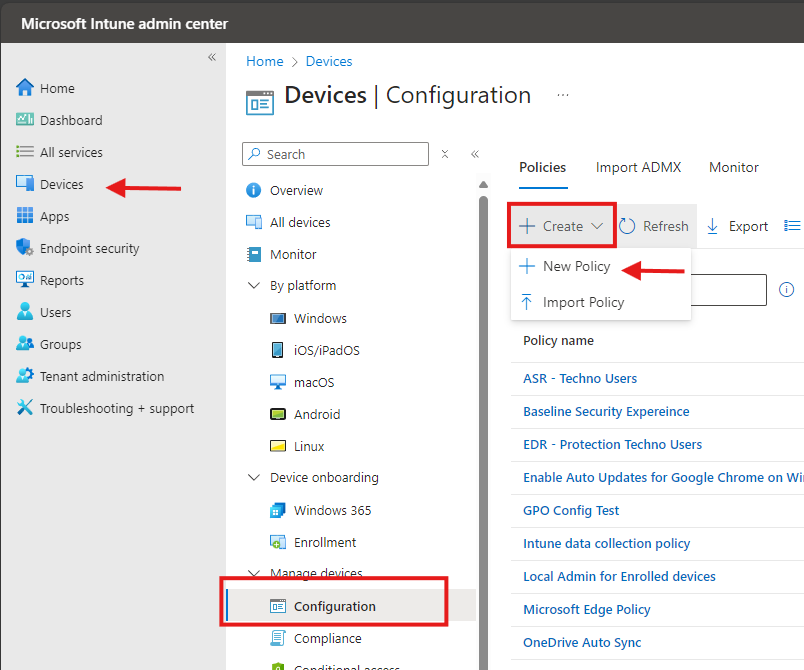Click the Windows 365 icon
Viewport: 804px width, 670px height.
277,511
